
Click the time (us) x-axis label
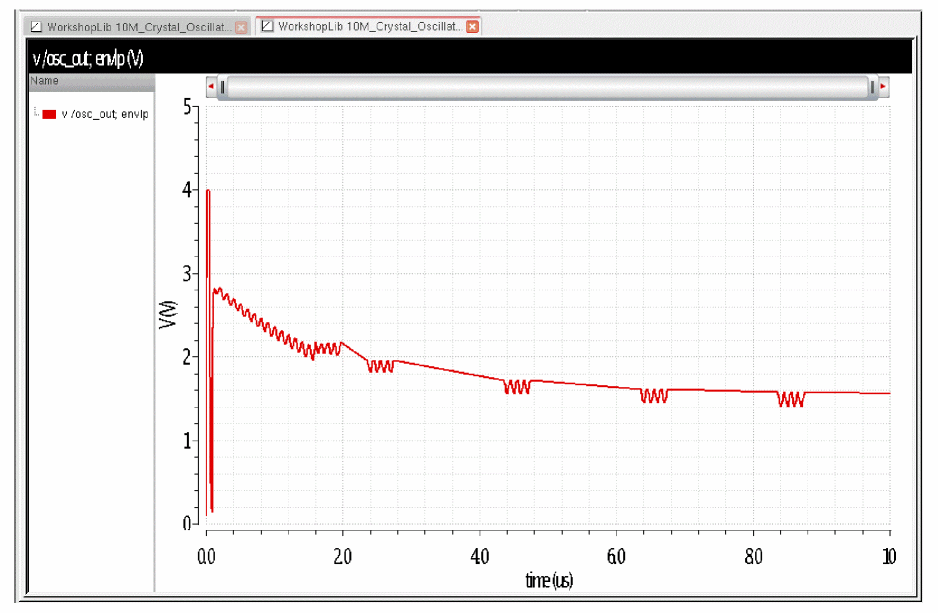coord(549,580)
